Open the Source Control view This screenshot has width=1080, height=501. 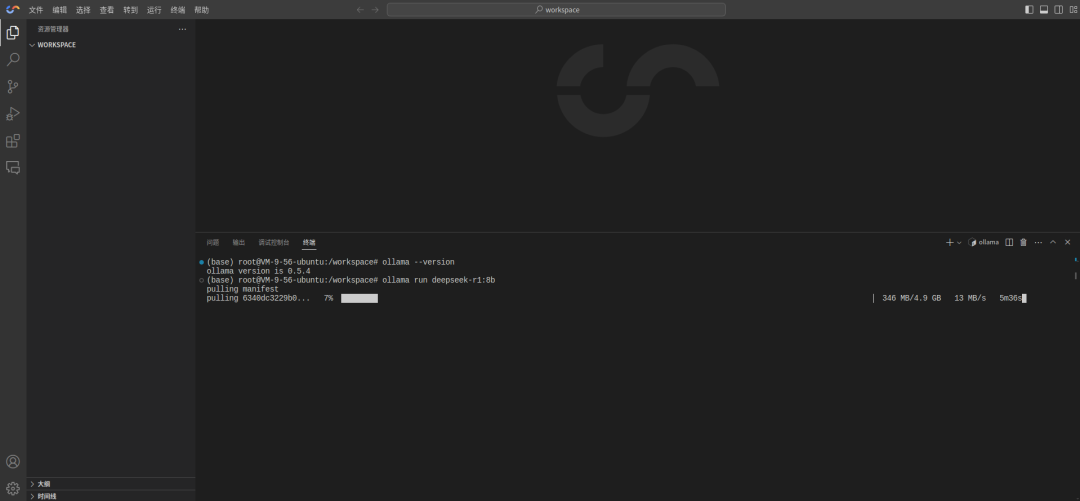12,87
